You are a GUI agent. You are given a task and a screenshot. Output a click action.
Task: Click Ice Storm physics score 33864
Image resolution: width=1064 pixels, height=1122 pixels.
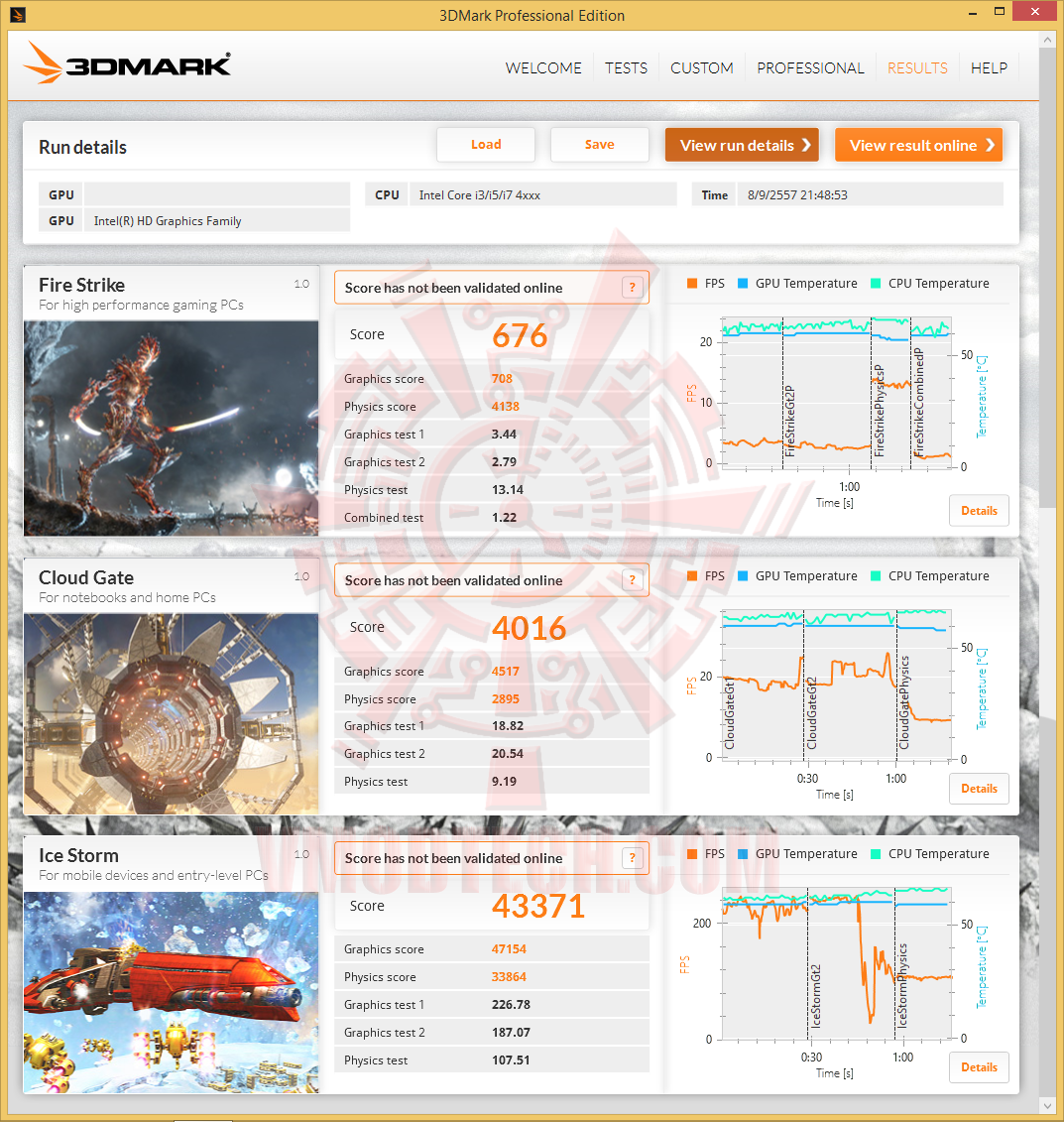[509, 977]
